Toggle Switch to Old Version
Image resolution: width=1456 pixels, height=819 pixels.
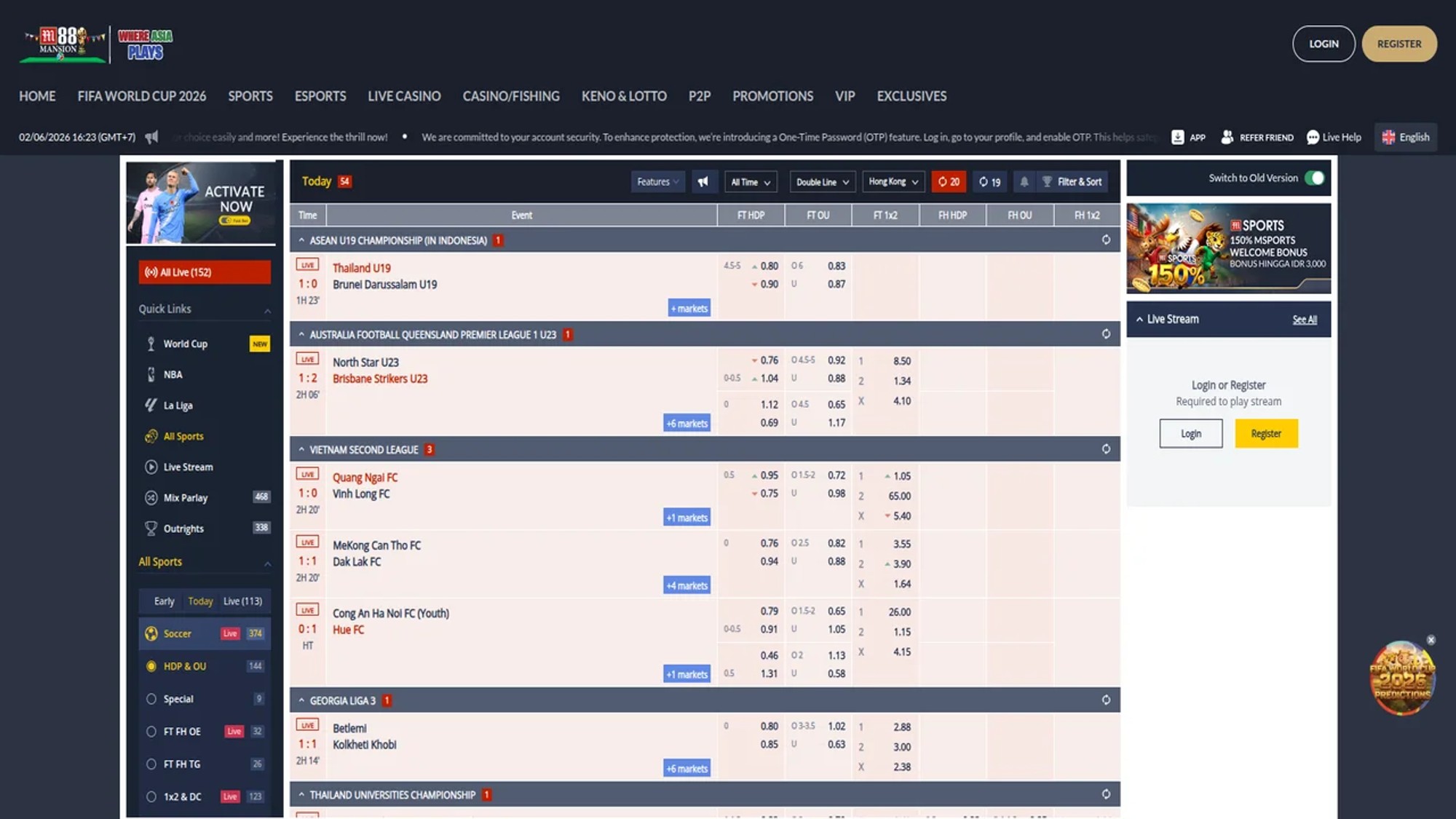1314,178
